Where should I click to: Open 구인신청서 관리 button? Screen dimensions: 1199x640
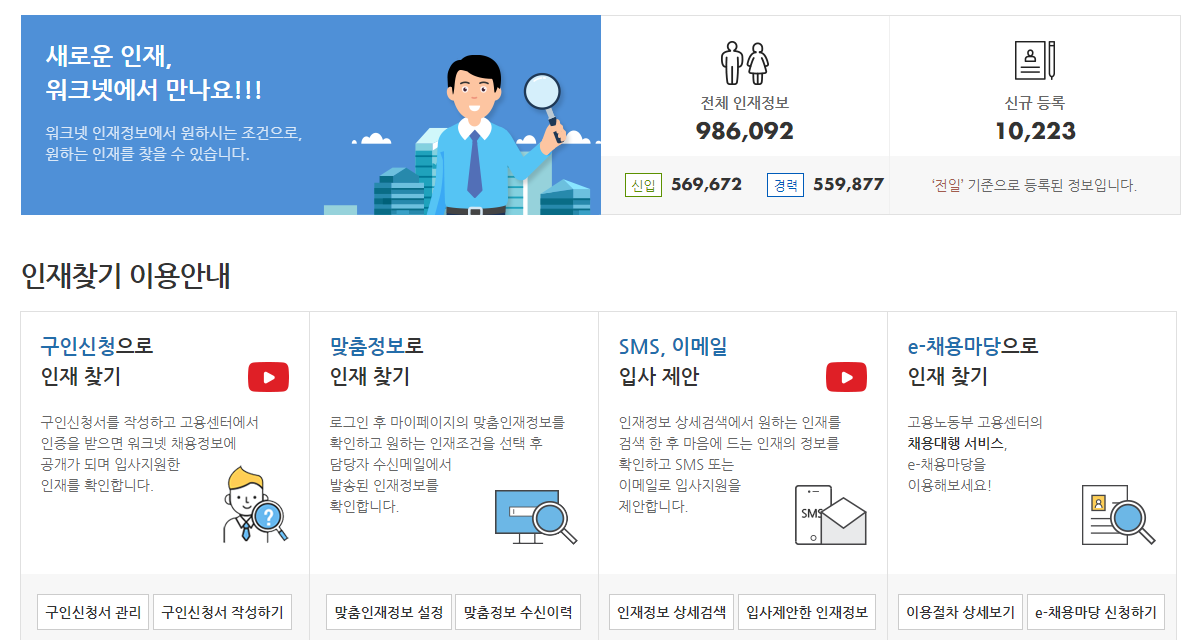(93, 612)
